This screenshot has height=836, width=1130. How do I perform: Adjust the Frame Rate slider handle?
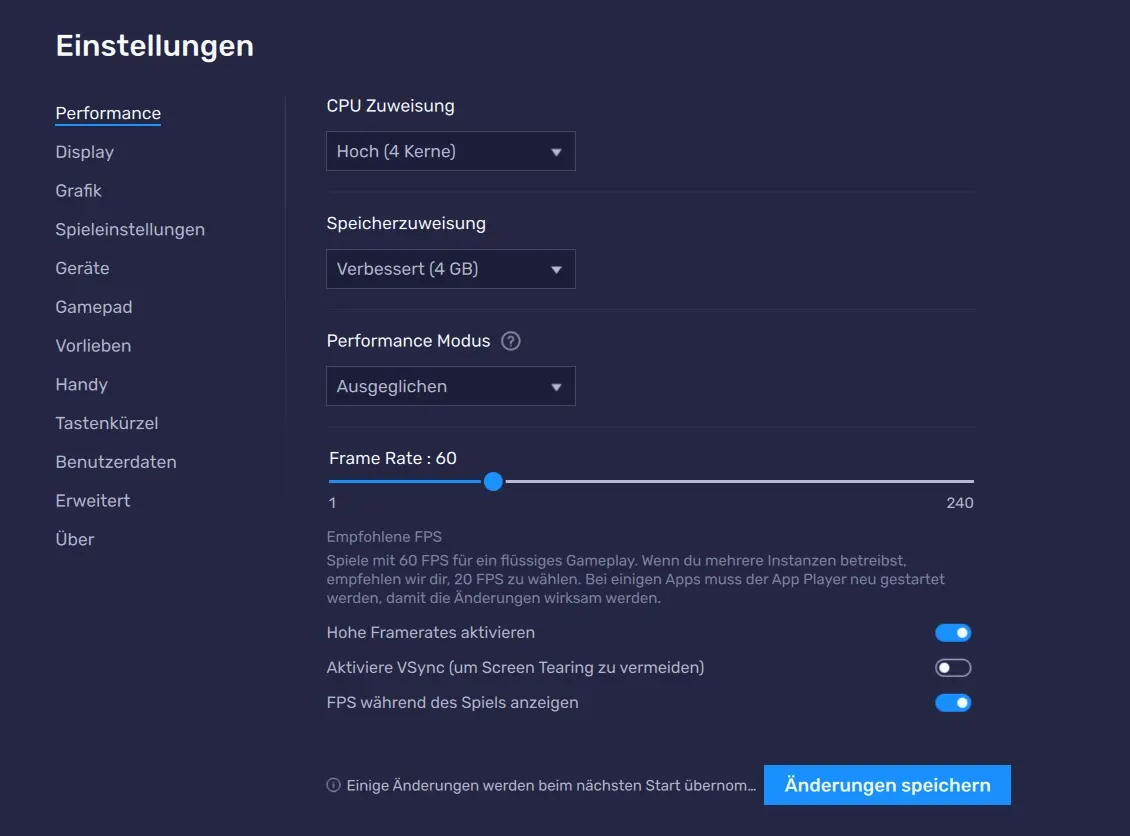tap(492, 481)
